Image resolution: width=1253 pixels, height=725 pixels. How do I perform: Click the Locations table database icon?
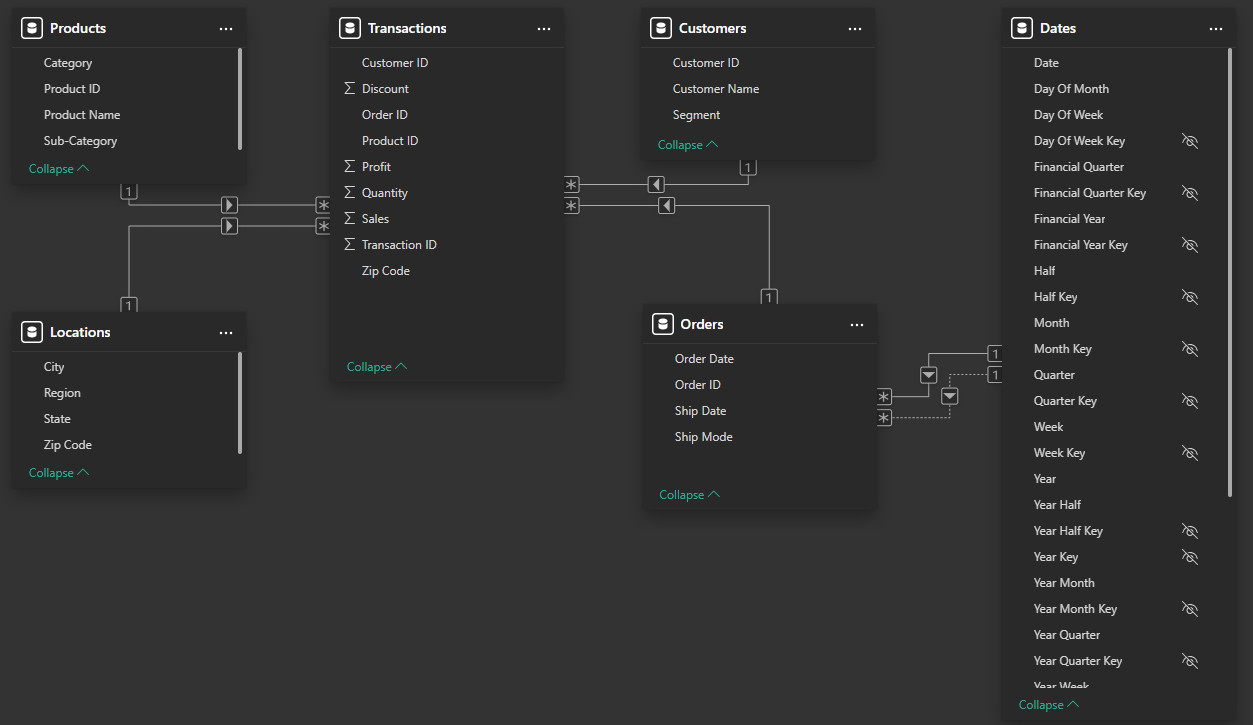(x=31, y=332)
